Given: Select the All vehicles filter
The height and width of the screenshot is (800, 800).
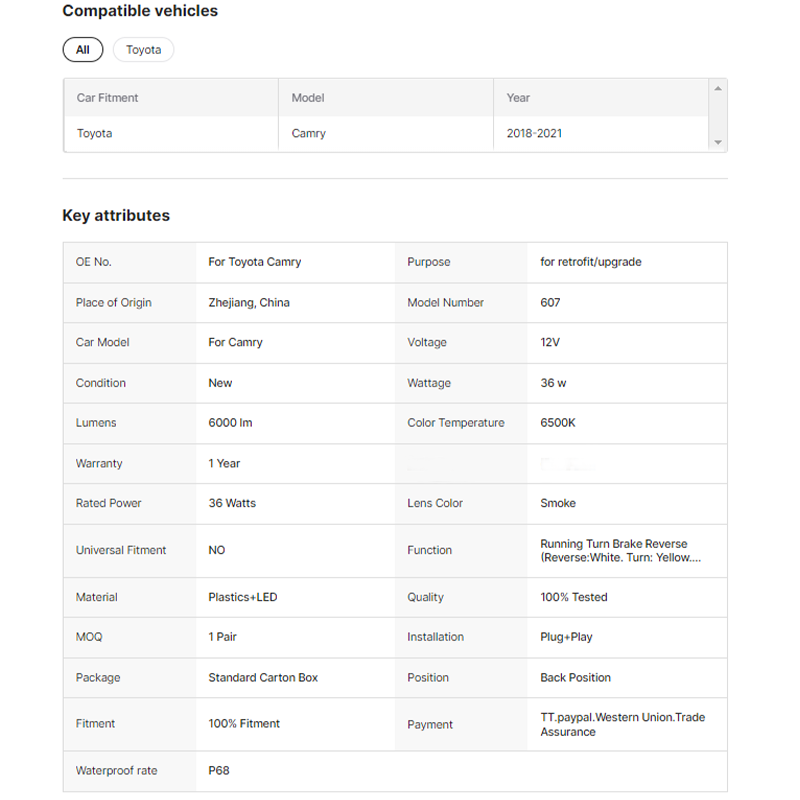Looking at the screenshot, I should (x=82, y=50).
